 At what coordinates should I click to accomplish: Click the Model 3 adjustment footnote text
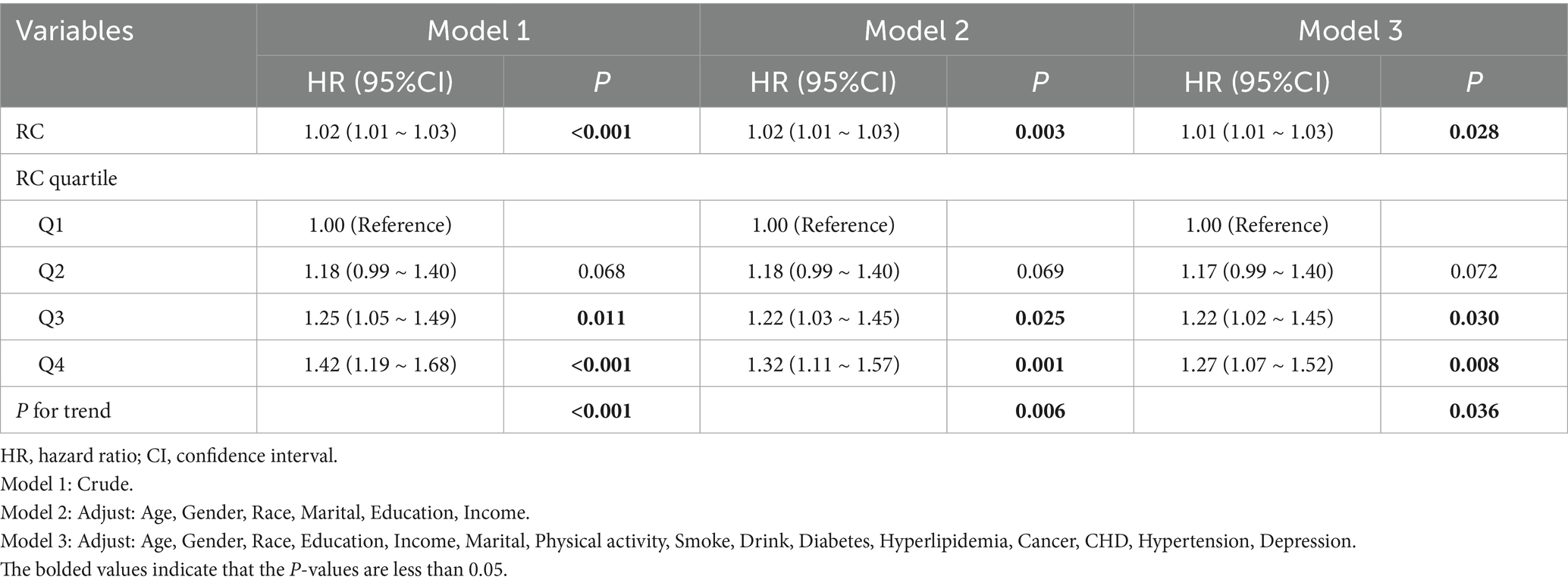[679, 541]
